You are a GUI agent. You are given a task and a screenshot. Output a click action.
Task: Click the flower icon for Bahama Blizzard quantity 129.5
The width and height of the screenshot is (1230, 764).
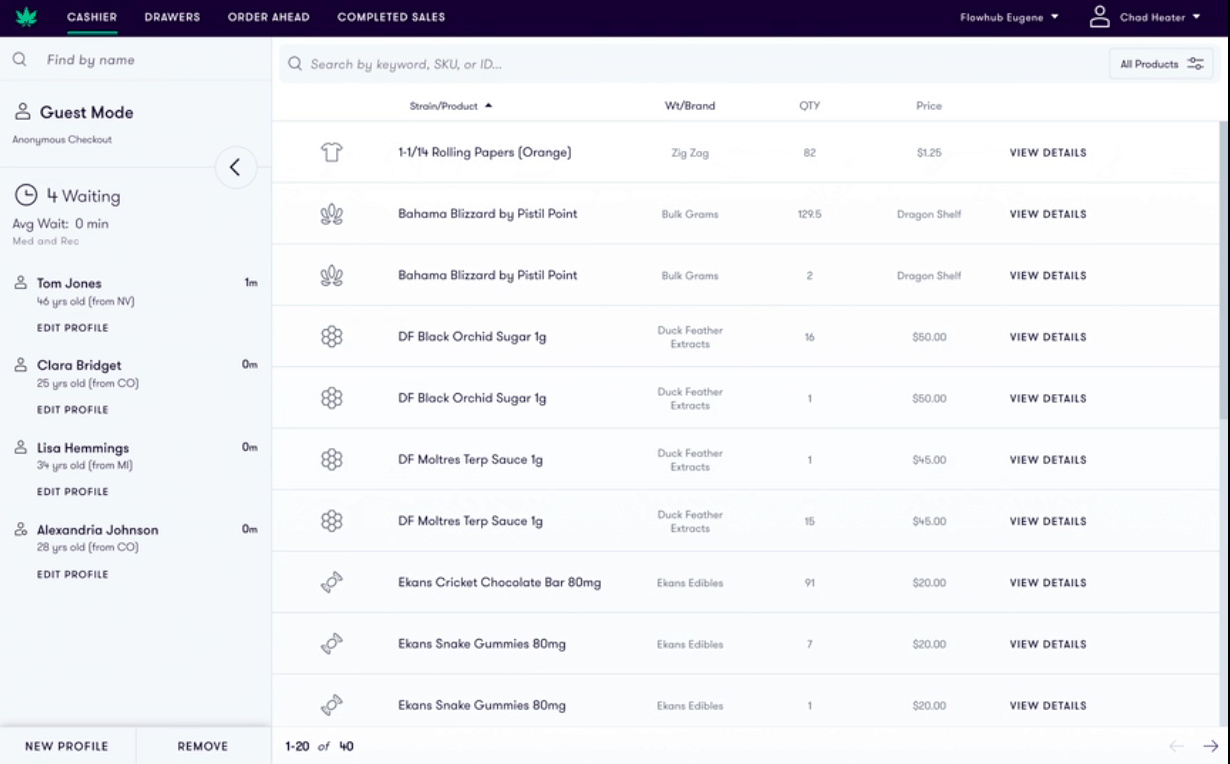tap(332, 214)
